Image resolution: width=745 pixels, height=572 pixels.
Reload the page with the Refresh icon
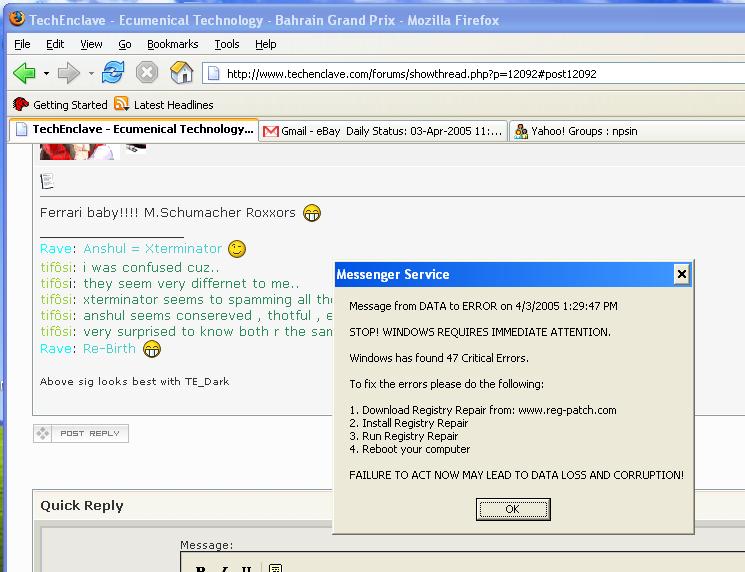113,73
